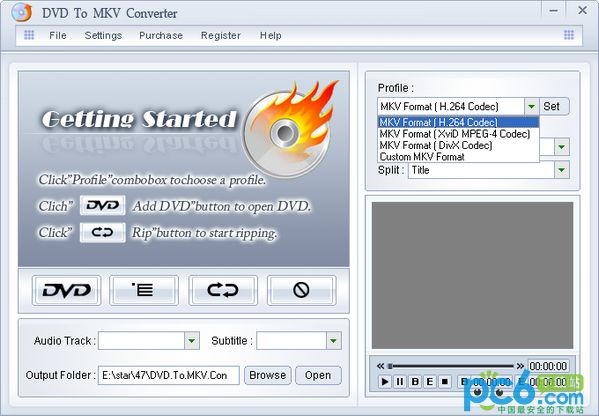The height and width of the screenshot is (416, 599).
Task: Click the grid icon at menu bar right
Action: tap(569, 35)
